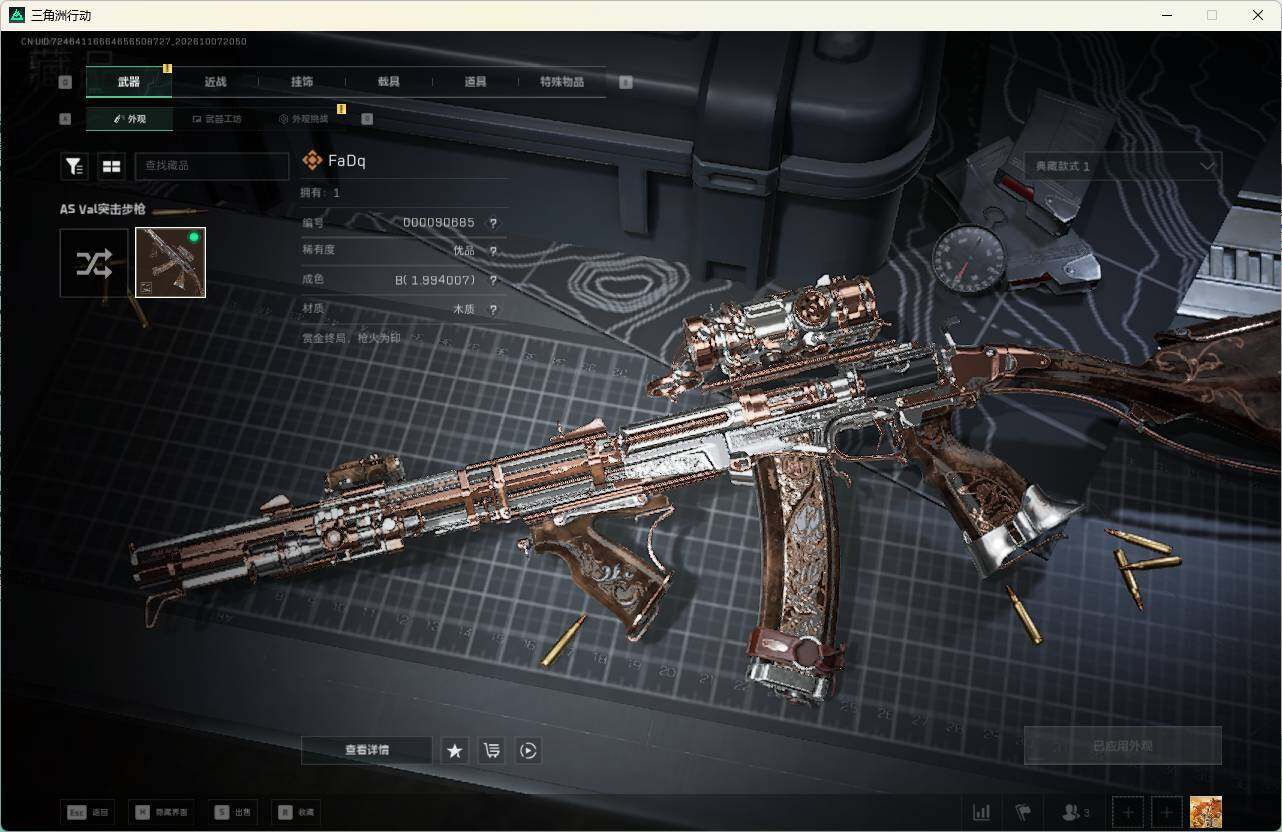1282x832 pixels.
Task: Select the AS Val skin thumbnail
Action: tap(170, 263)
